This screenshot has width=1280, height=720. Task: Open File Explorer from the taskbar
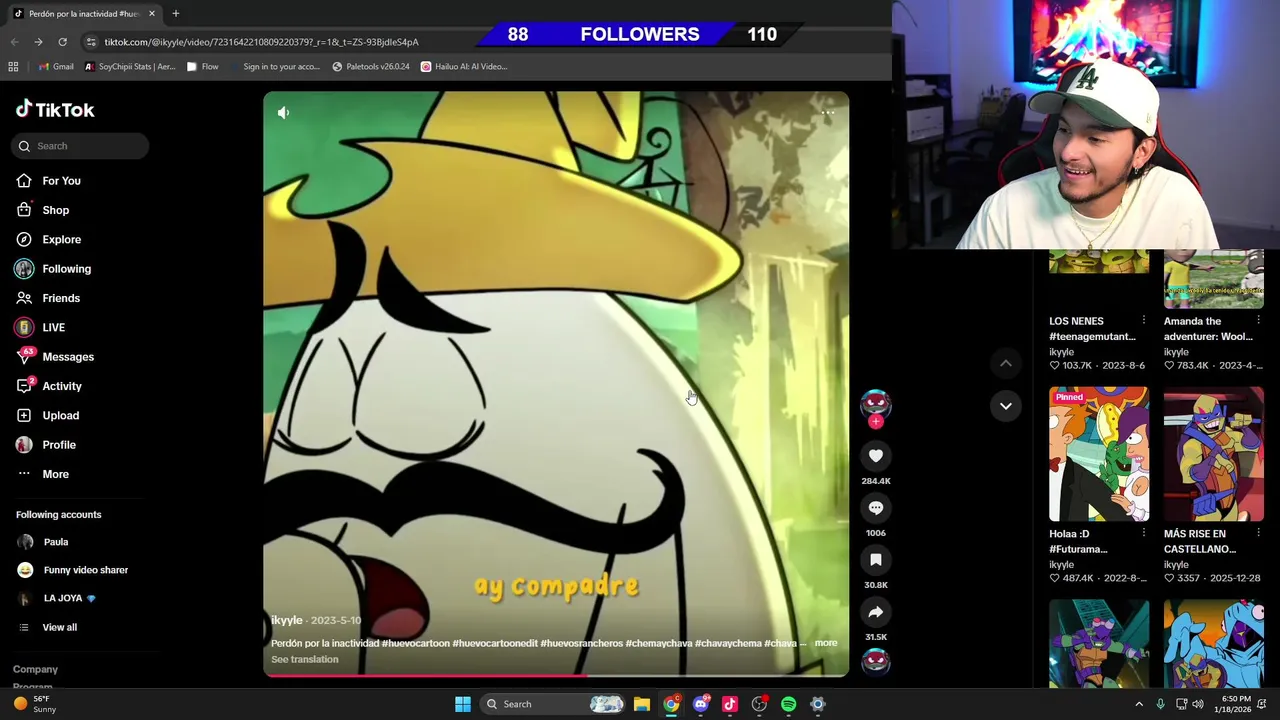pos(642,704)
